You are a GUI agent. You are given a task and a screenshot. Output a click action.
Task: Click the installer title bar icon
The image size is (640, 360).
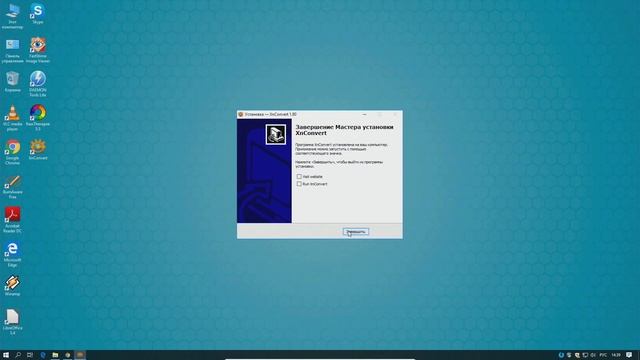tap(241, 114)
